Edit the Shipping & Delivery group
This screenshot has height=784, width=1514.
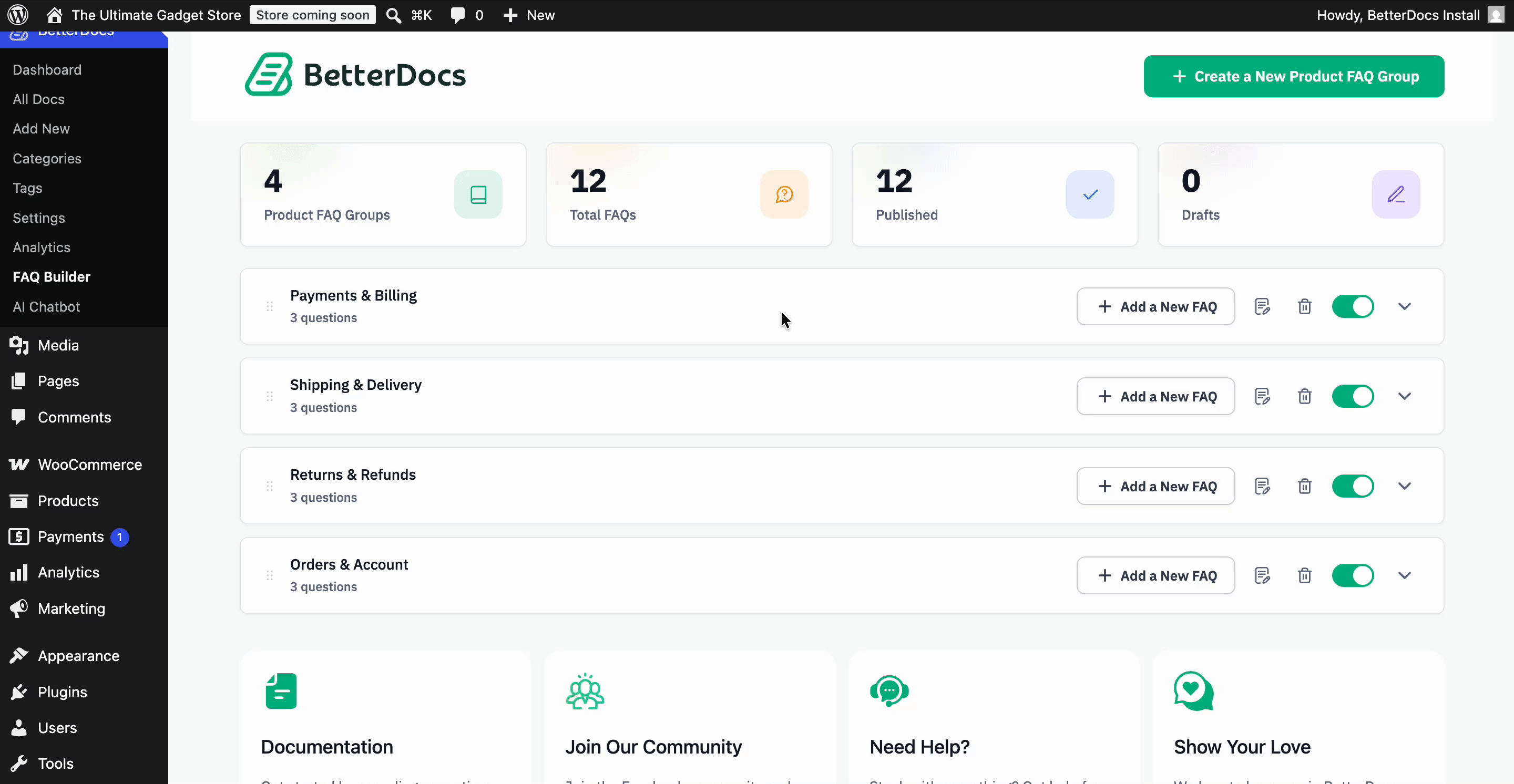[1262, 396]
